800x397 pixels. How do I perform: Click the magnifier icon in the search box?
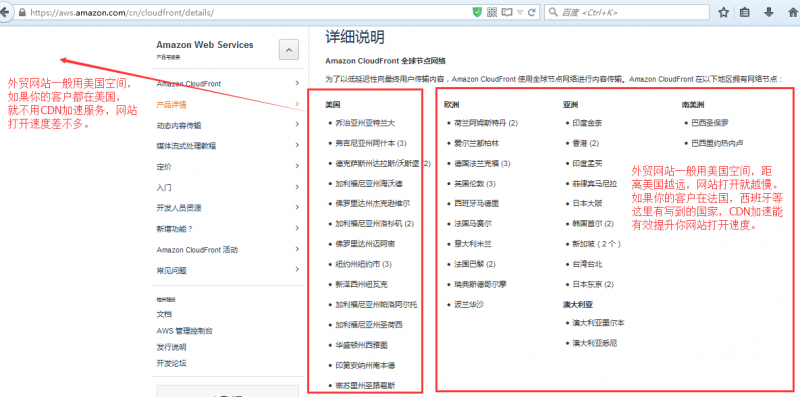pos(553,12)
